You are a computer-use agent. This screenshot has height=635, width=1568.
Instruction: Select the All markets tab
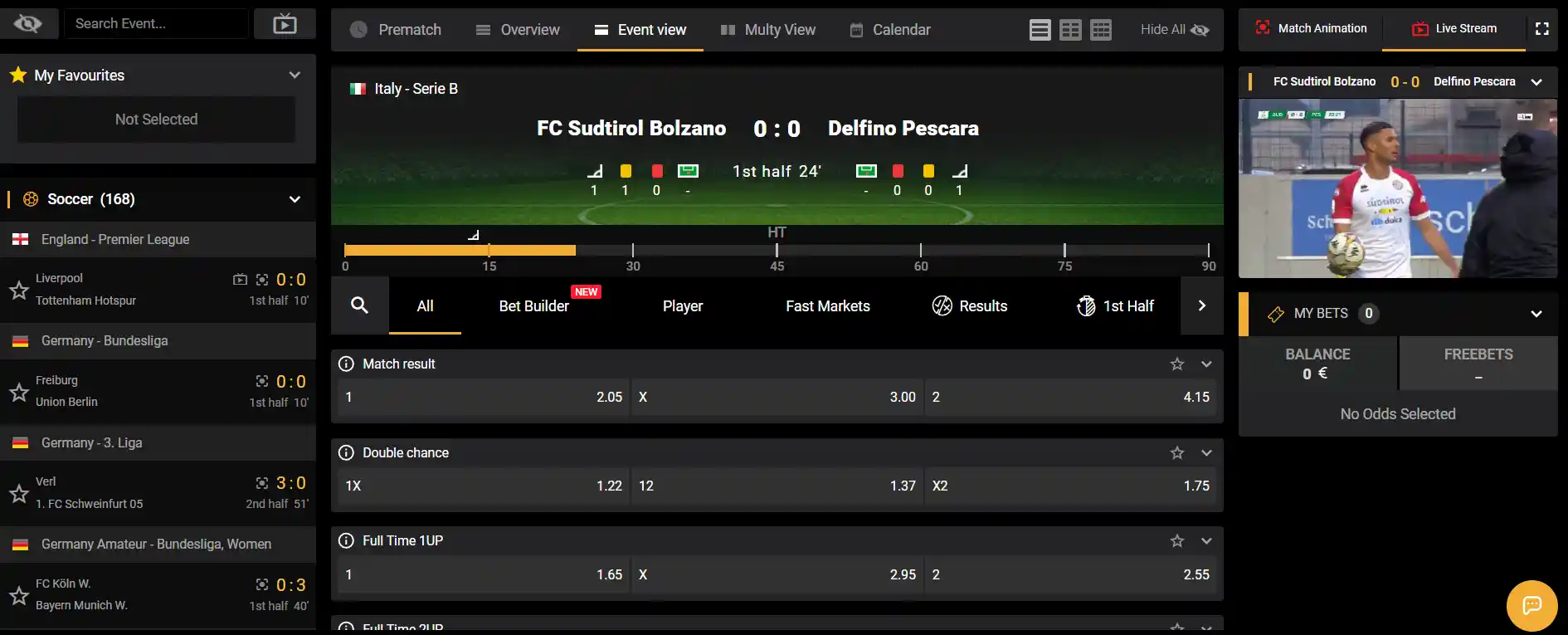click(x=425, y=306)
